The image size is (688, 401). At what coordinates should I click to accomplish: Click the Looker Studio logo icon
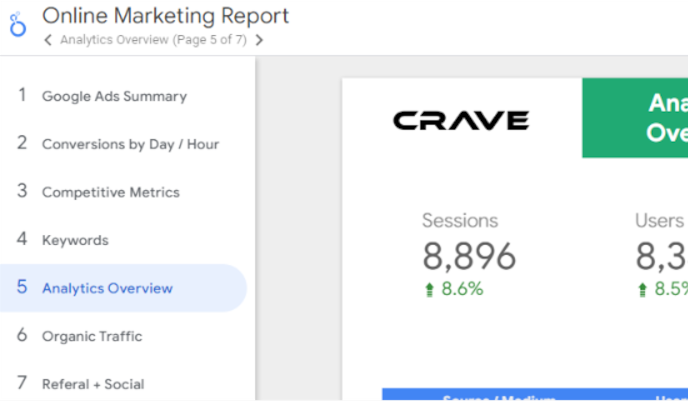click(18, 25)
